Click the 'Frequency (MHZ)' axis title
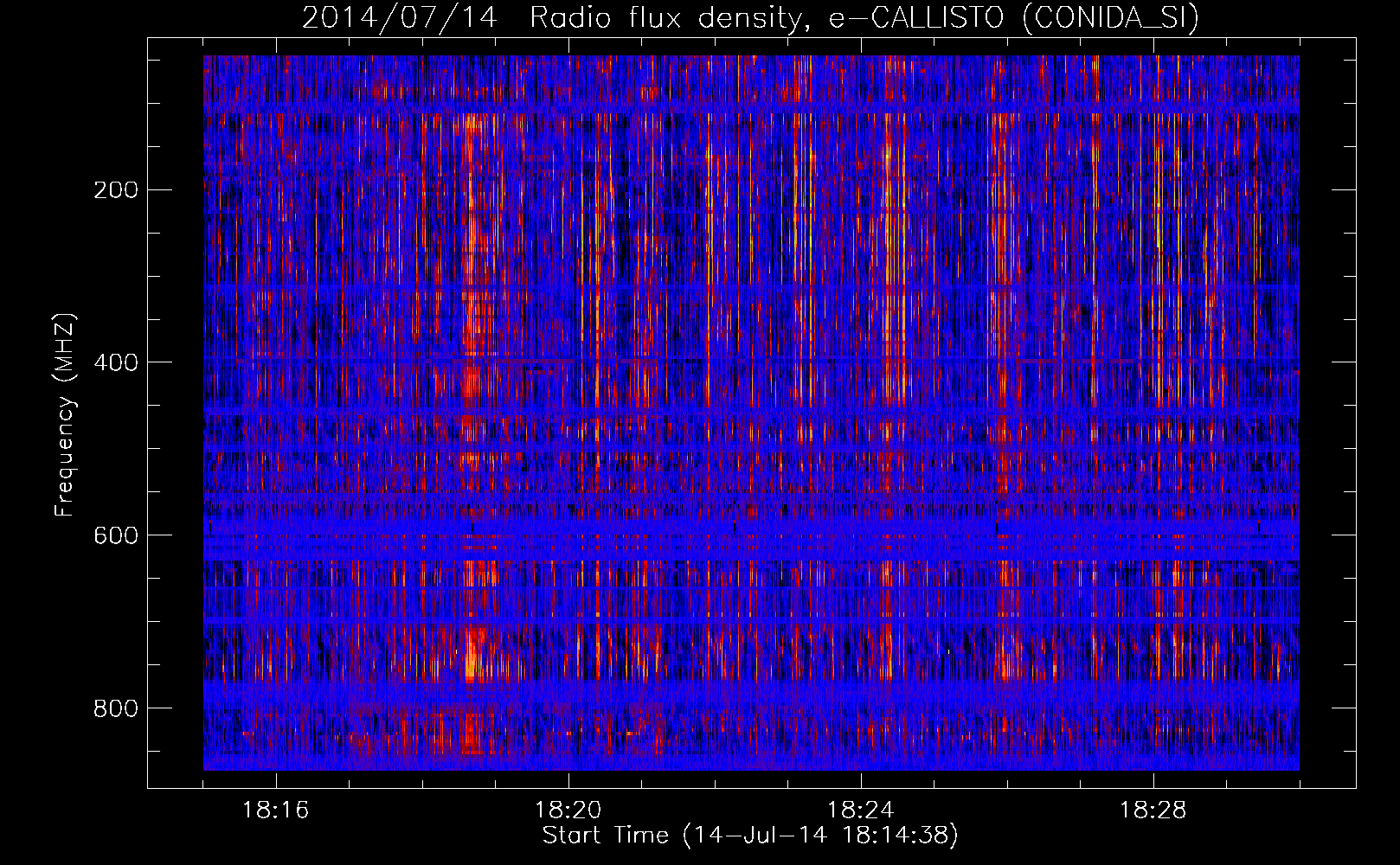This screenshot has width=1400, height=865. click(65, 415)
